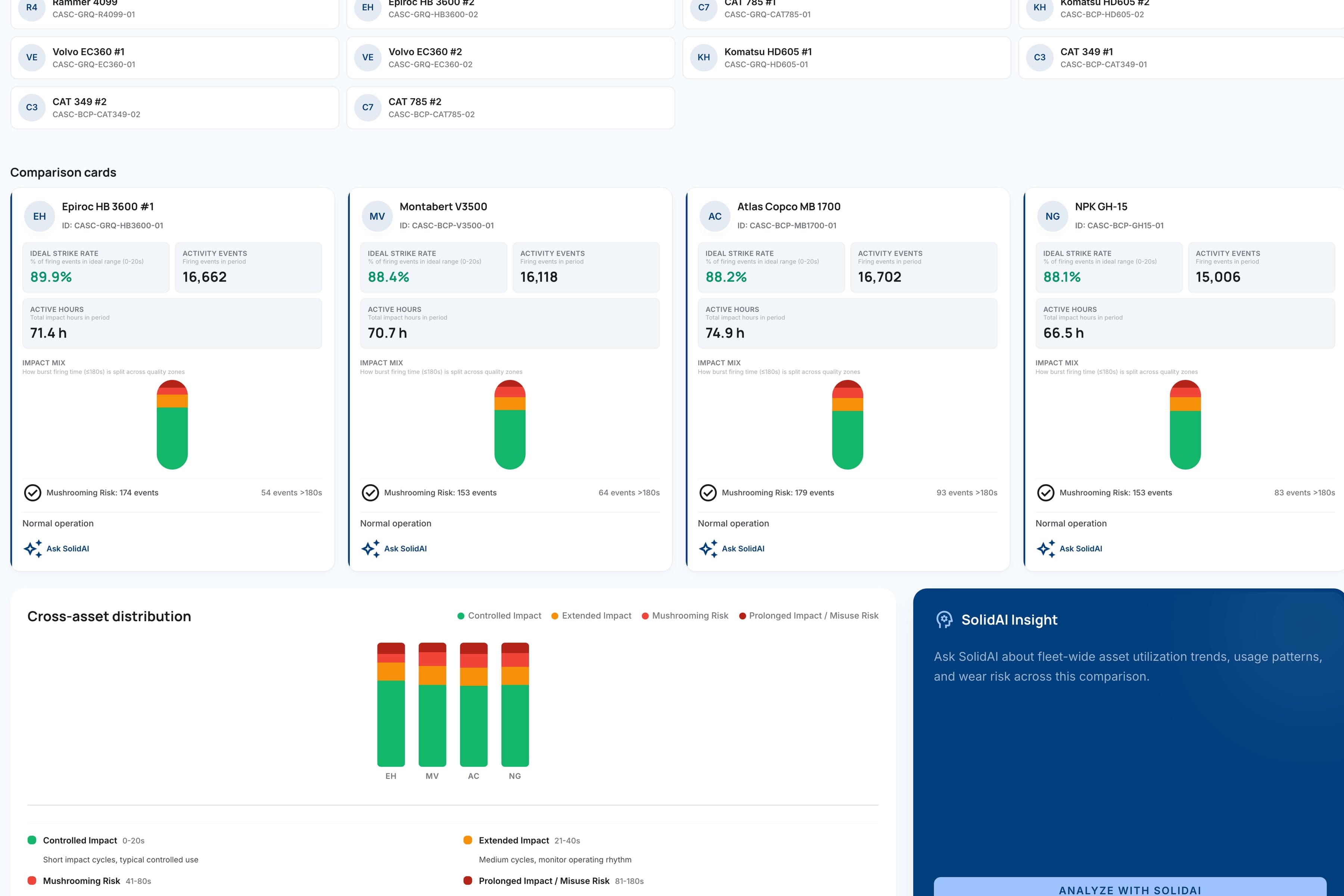Open Ask SolidAI link in NPK GH-15 card
Image resolution: width=1344 pixels, height=896 pixels.
point(1080,548)
